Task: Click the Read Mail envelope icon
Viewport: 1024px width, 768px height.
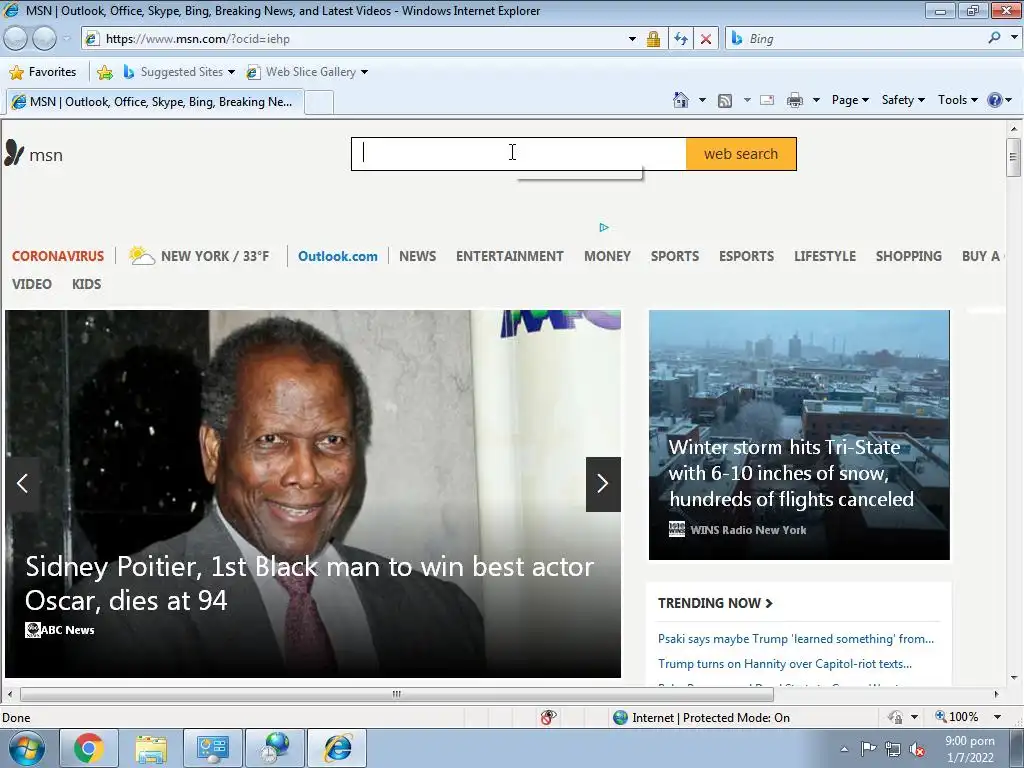Action: pyautogui.click(x=767, y=100)
